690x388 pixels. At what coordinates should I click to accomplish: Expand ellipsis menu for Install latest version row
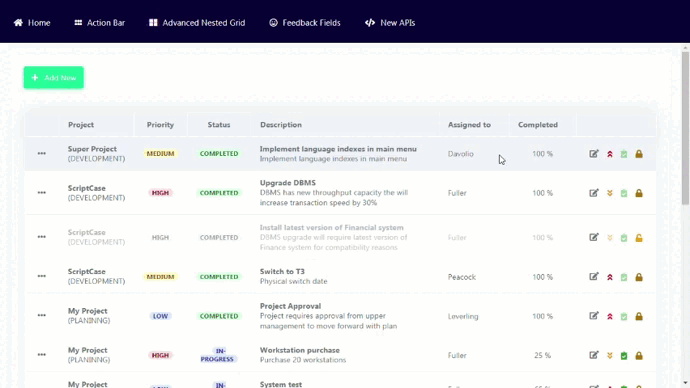pos(41,237)
